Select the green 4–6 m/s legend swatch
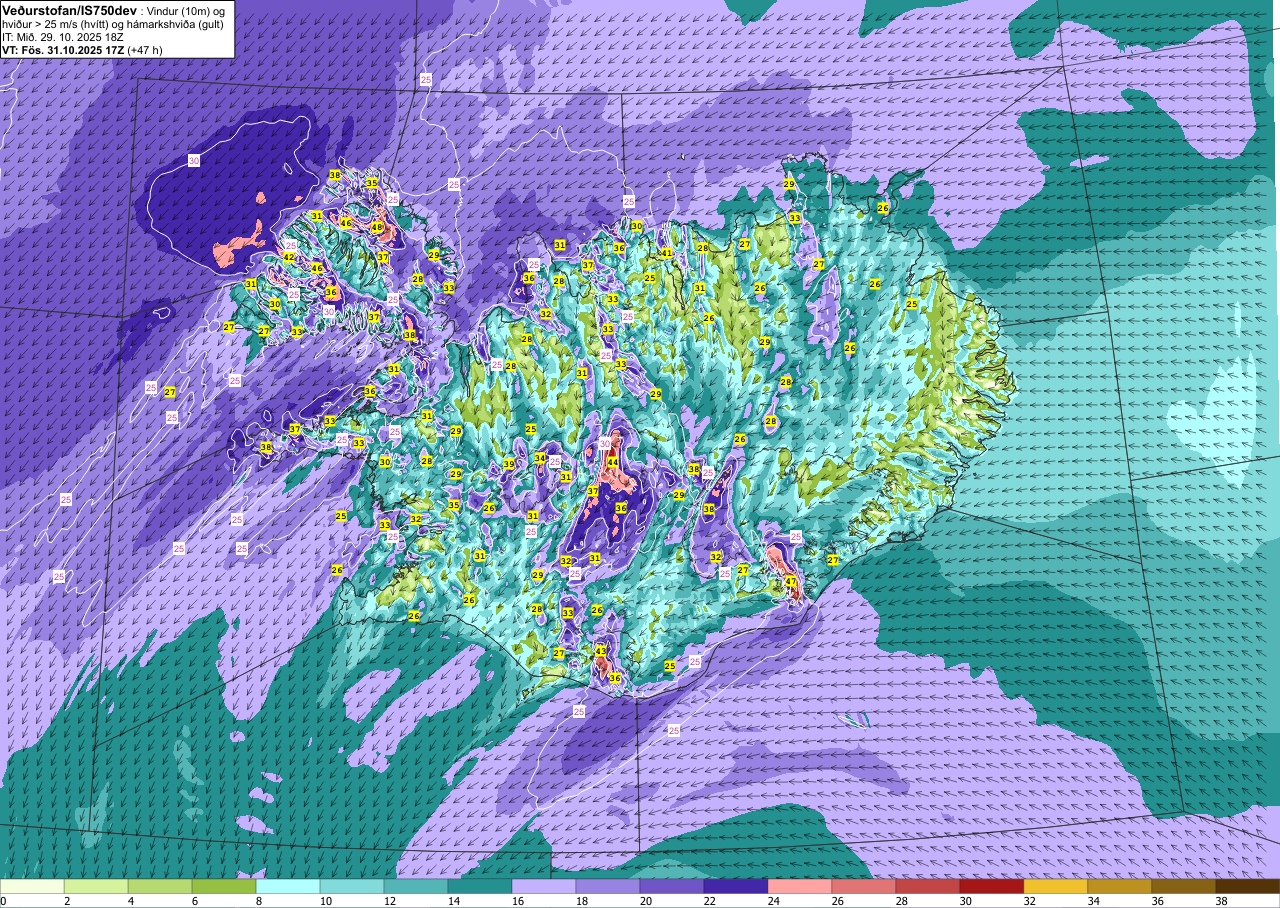Viewport: 1280px width, 908px height. coord(160,886)
